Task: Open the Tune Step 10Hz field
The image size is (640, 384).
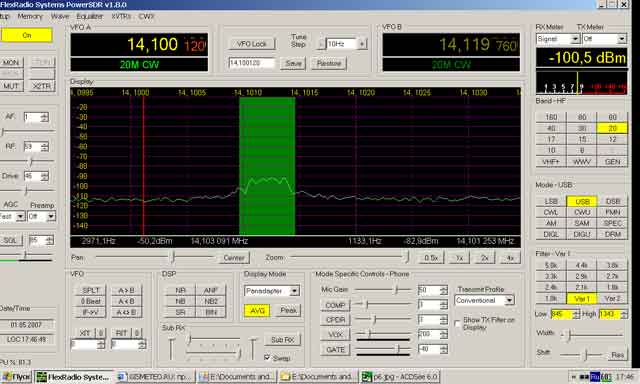Action: 341,44
